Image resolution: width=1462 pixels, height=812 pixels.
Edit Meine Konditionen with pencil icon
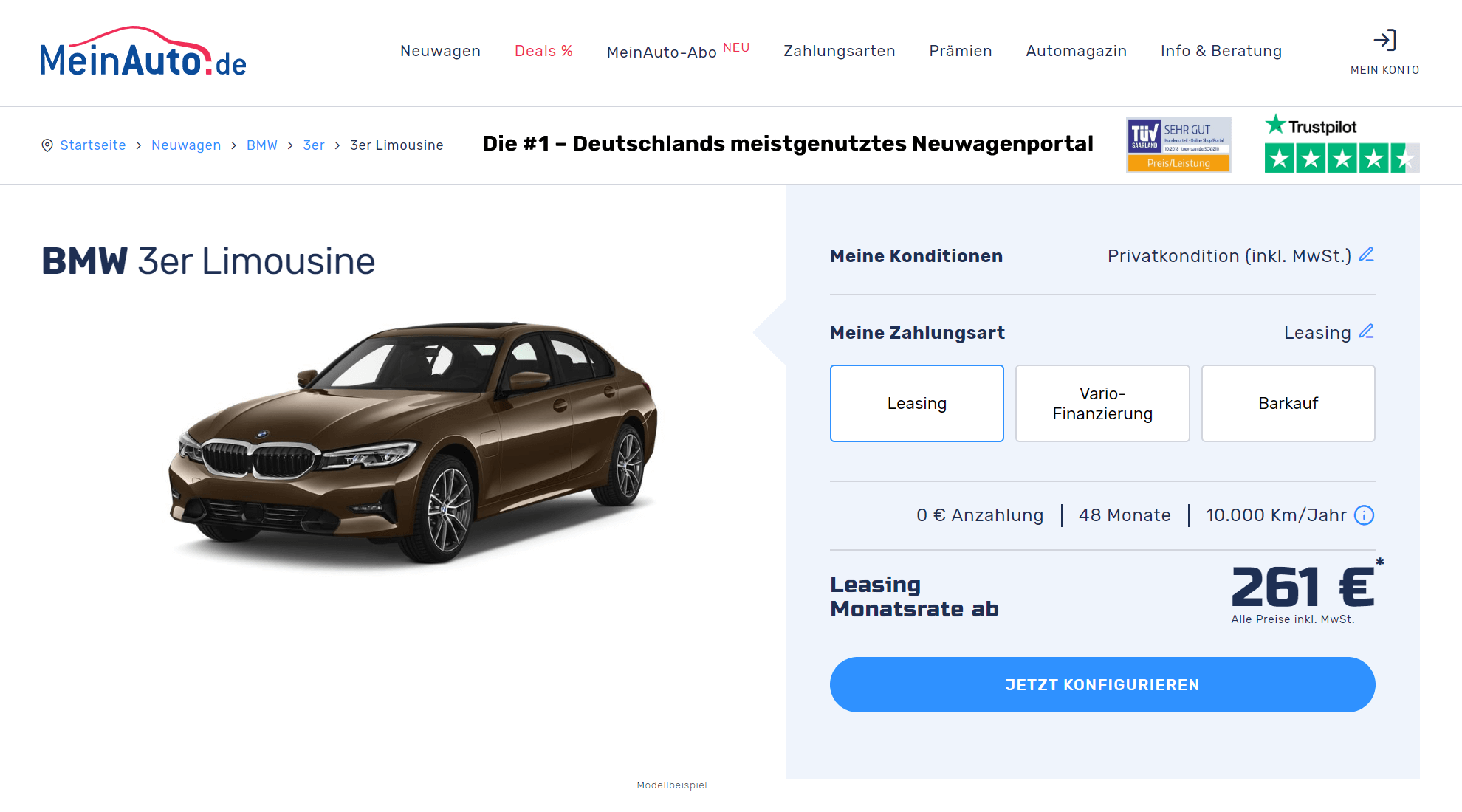(x=1367, y=255)
